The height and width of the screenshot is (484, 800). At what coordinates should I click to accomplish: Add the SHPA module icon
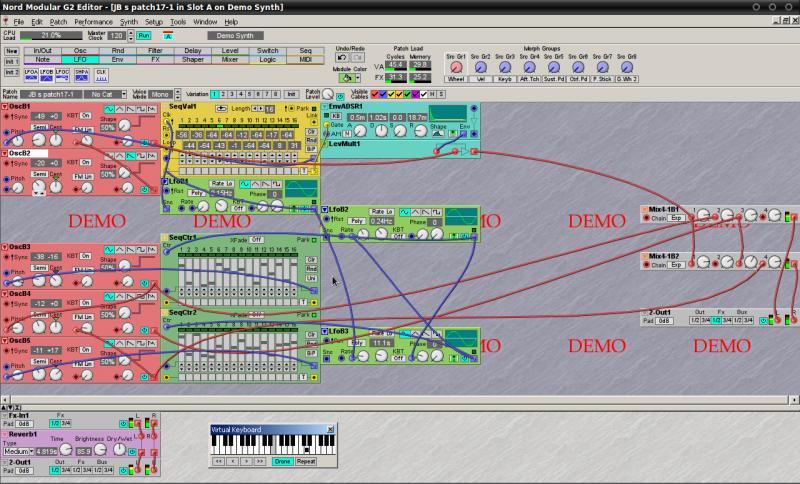click(x=82, y=75)
